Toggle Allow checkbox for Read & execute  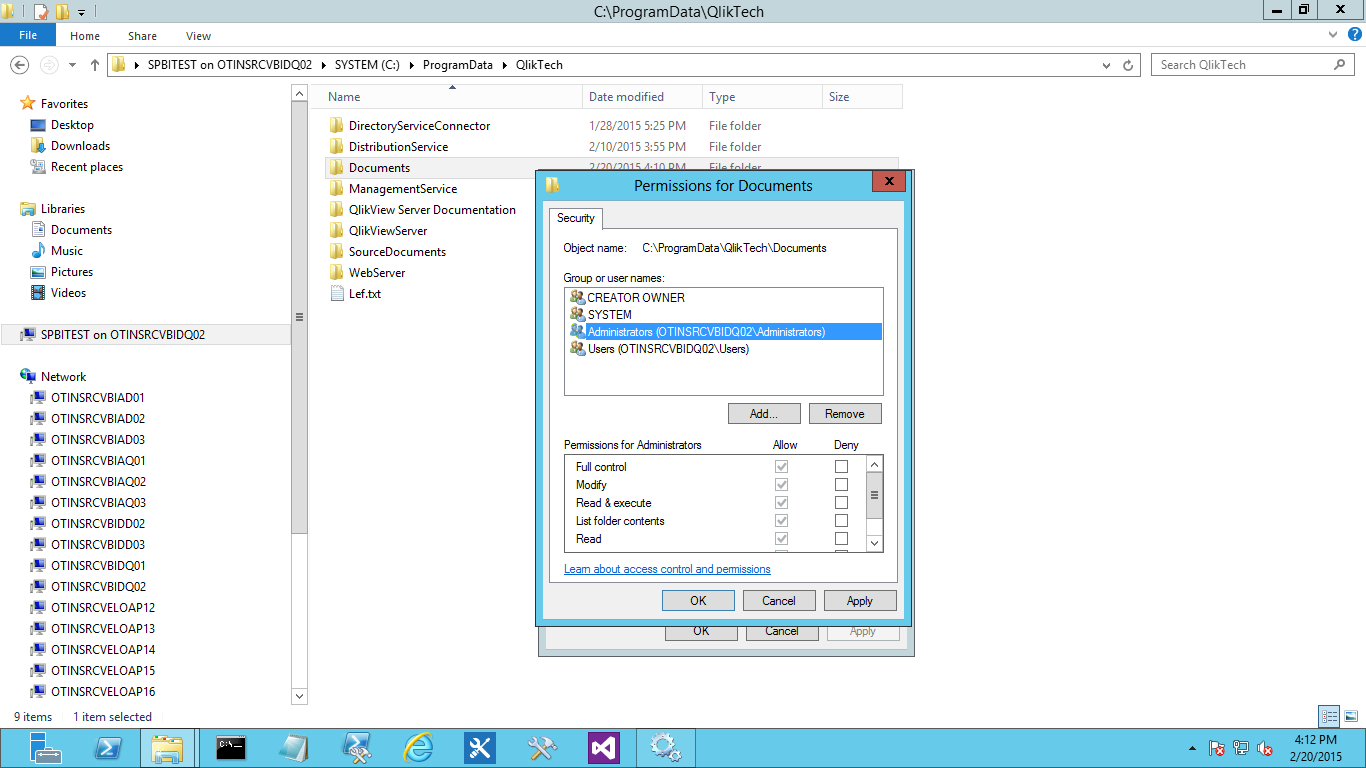coord(782,503)
